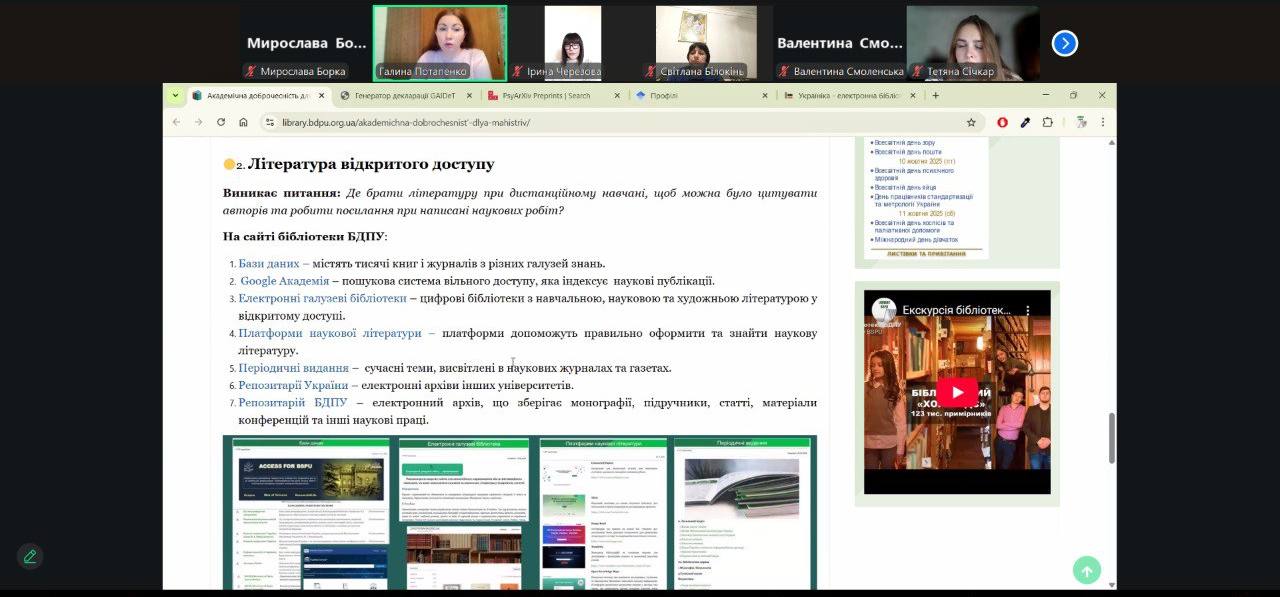The image size is (1280, 597).
Task: Follow the Репозитарій БДПУ link
Action: click(293, 402)
